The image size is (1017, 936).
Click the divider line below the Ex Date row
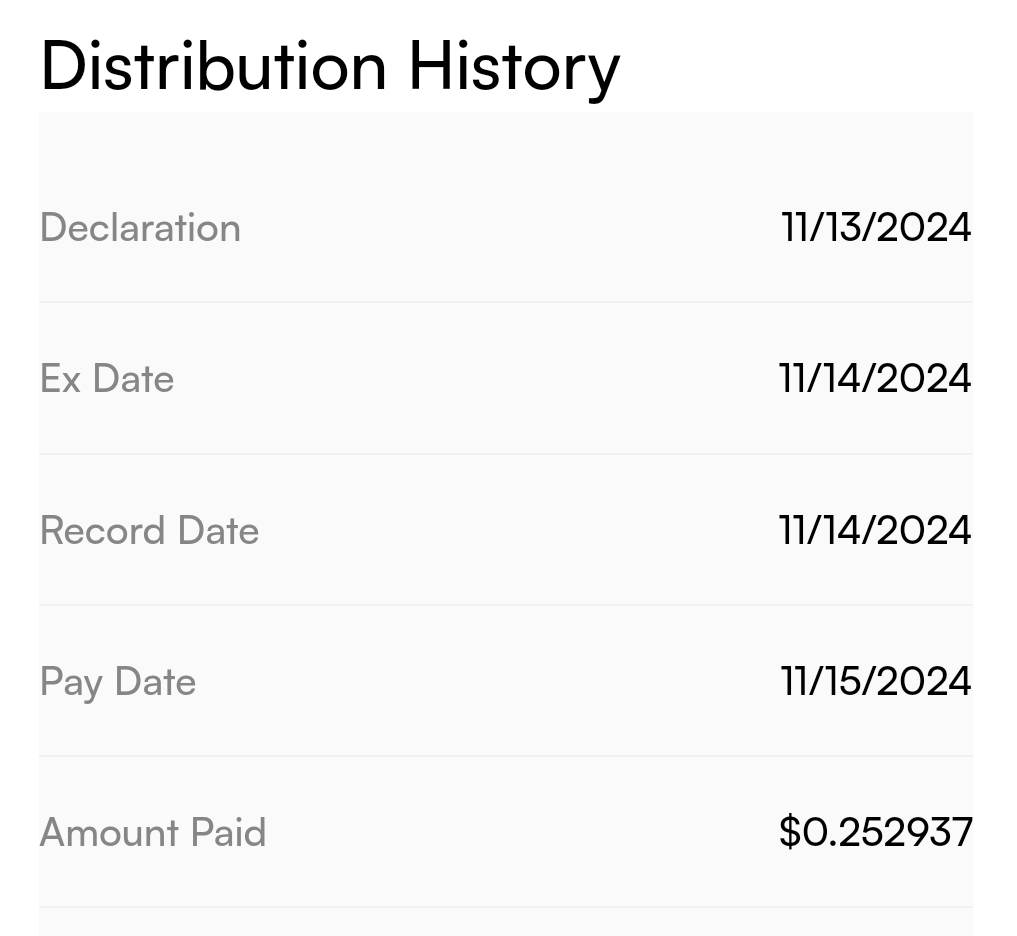coord(505,454)
